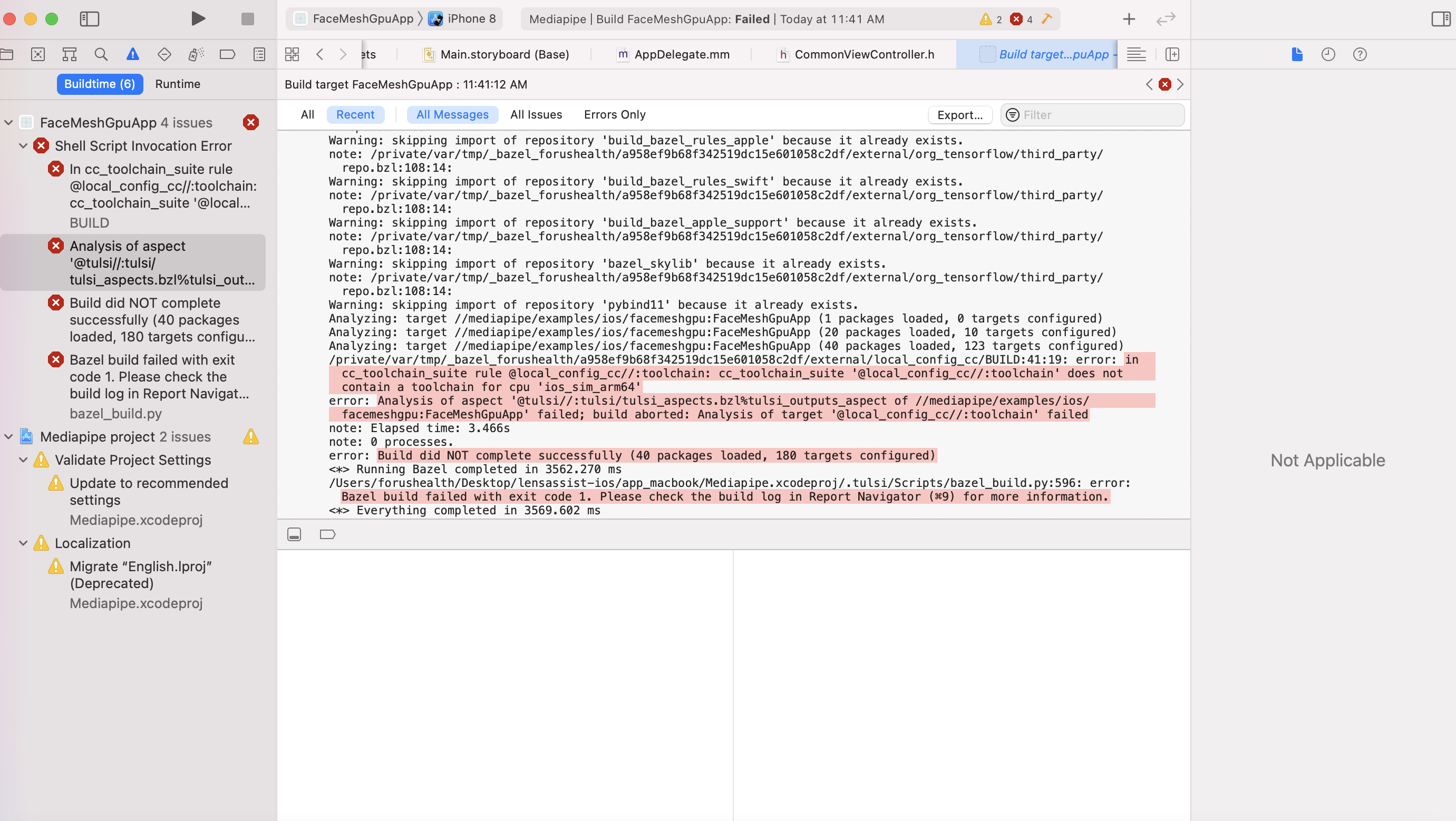Switch to the Runtime tab

click(178, 84)
